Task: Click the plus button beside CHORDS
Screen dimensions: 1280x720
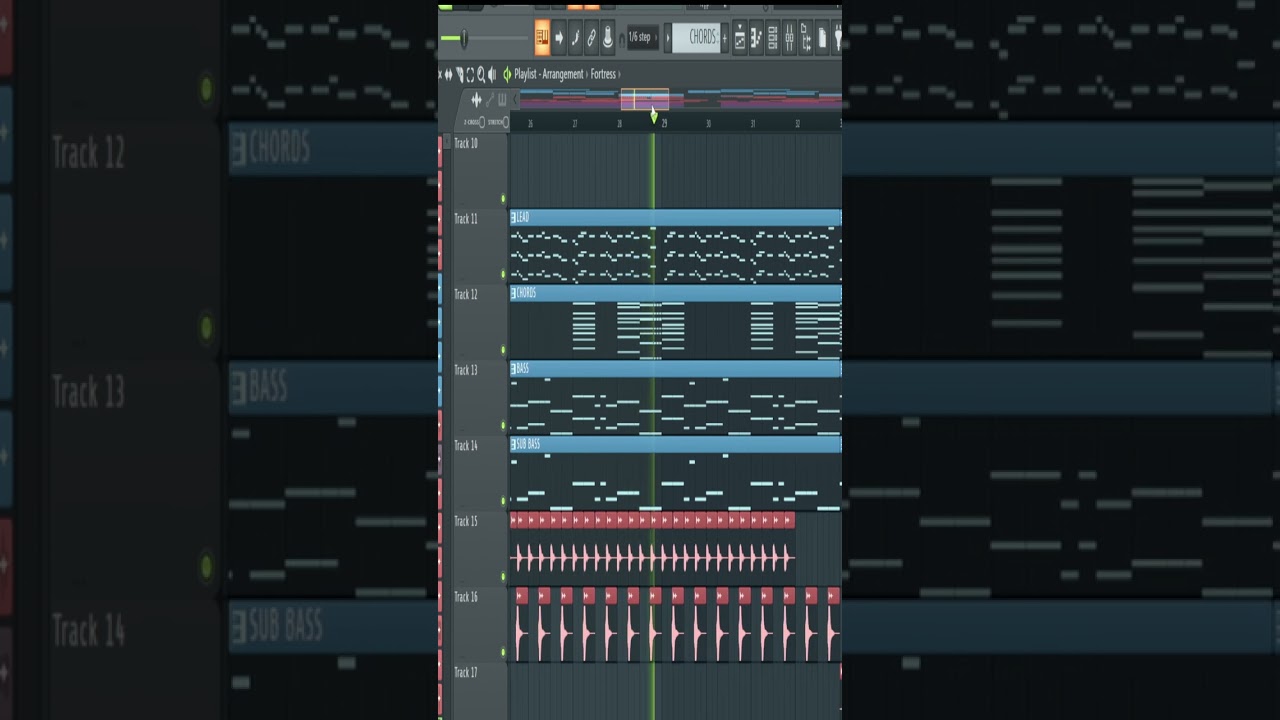Action: (x=725, y=38)
